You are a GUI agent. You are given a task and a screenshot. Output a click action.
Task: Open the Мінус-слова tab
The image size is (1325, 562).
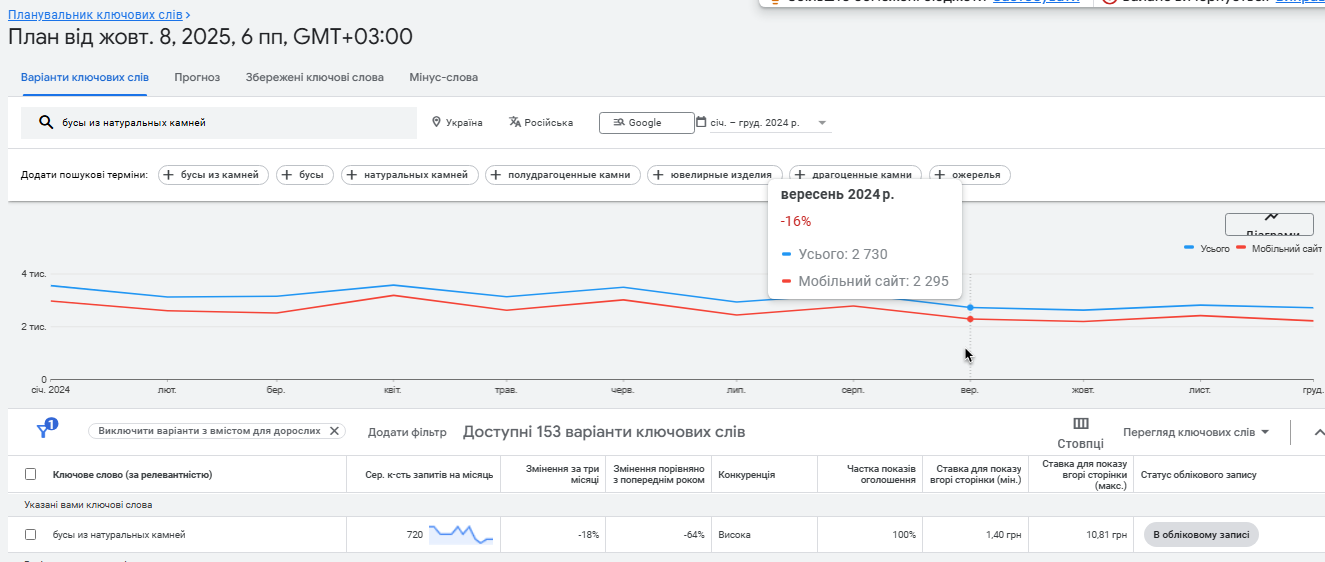click(443, 77)
